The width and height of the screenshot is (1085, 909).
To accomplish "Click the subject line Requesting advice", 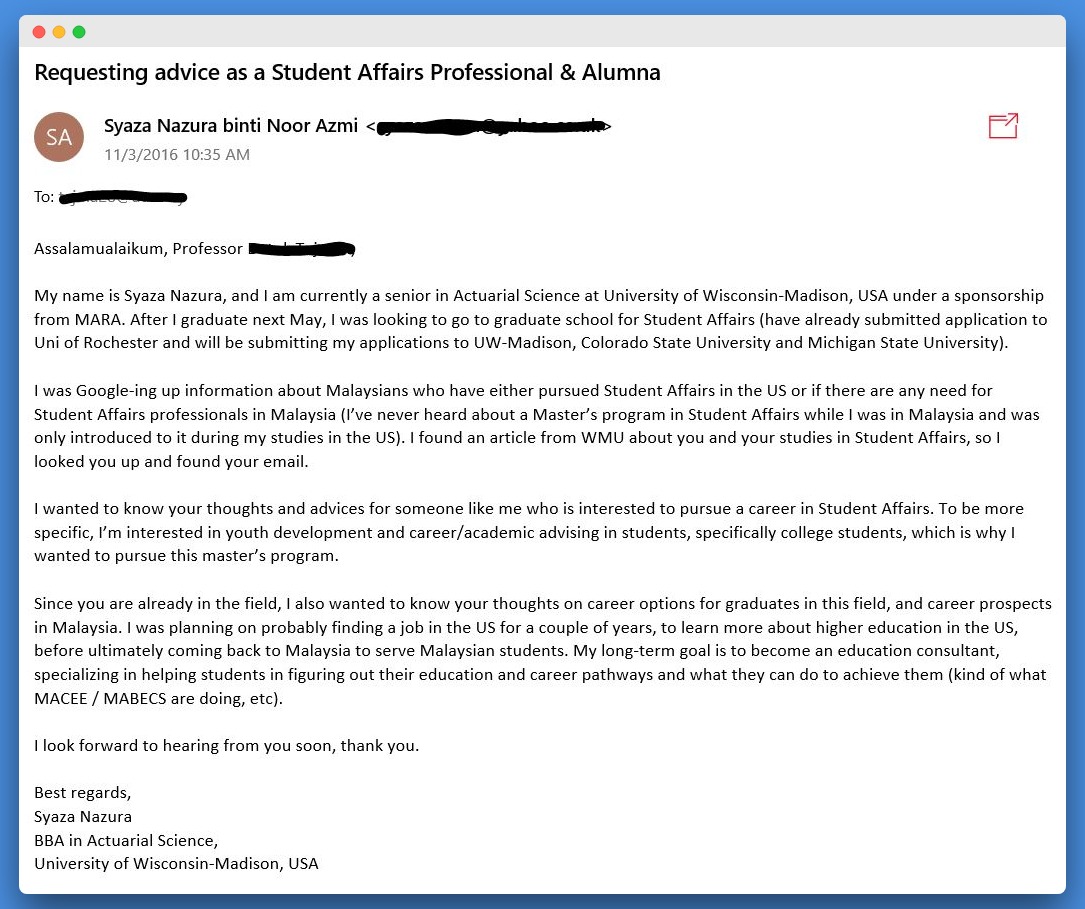I will coord(347,73).
